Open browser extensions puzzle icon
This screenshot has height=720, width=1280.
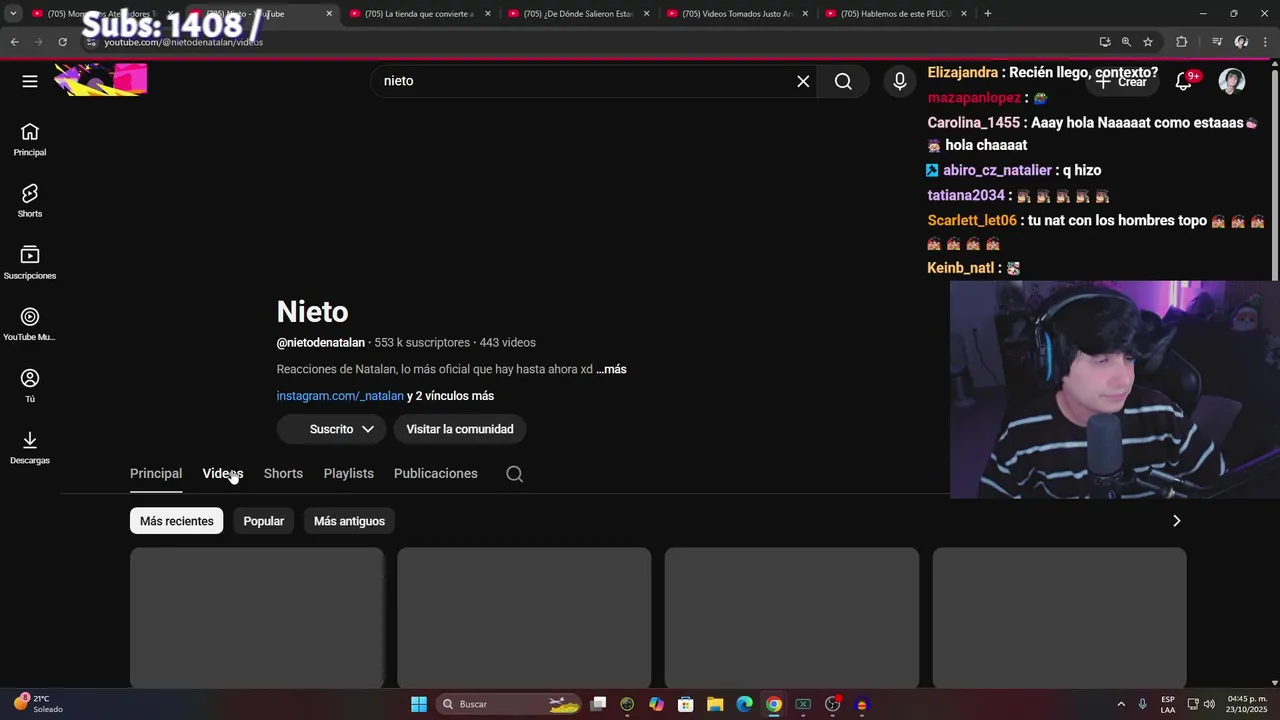(x=1182, y=42)
